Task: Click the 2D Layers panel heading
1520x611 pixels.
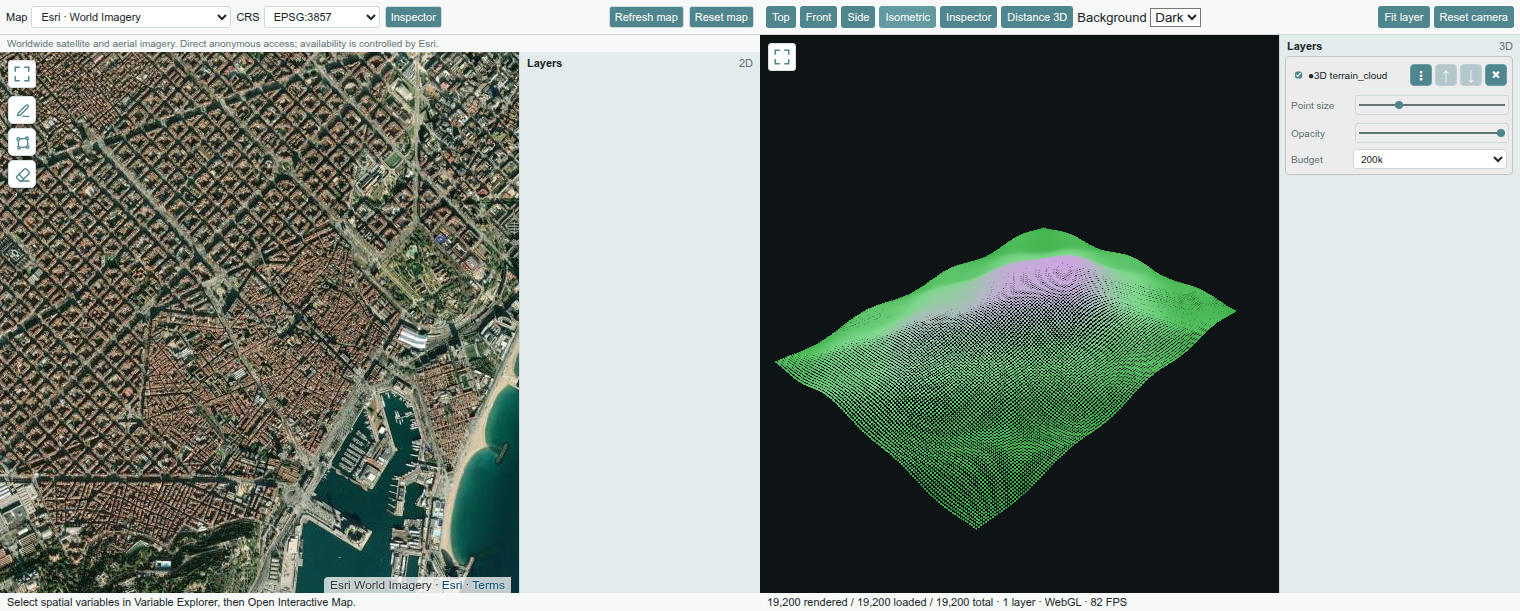Action: pyautogui.click(x=544, y=63)
